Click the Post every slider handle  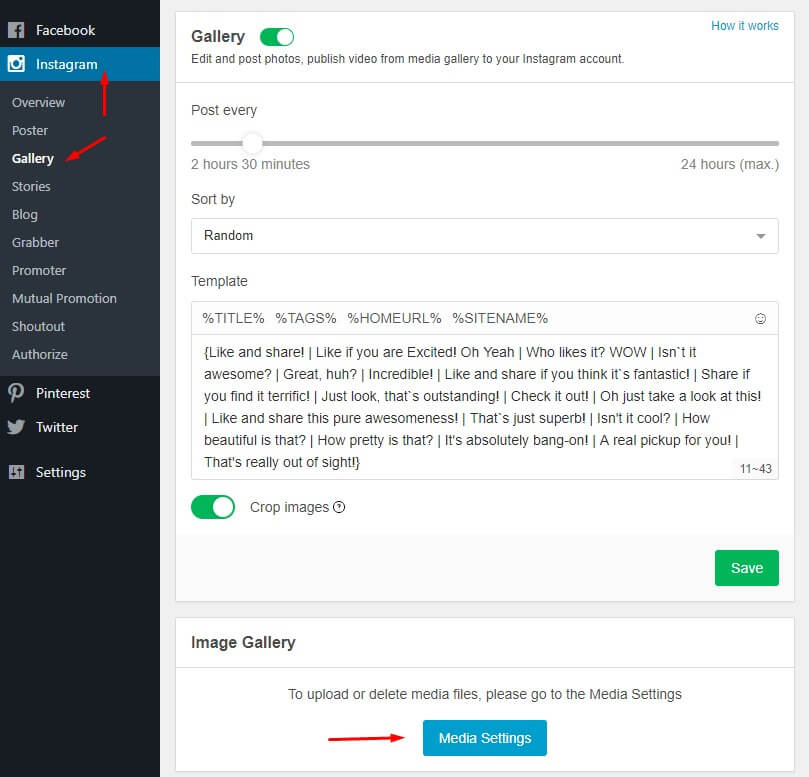[x=253, y=143]
